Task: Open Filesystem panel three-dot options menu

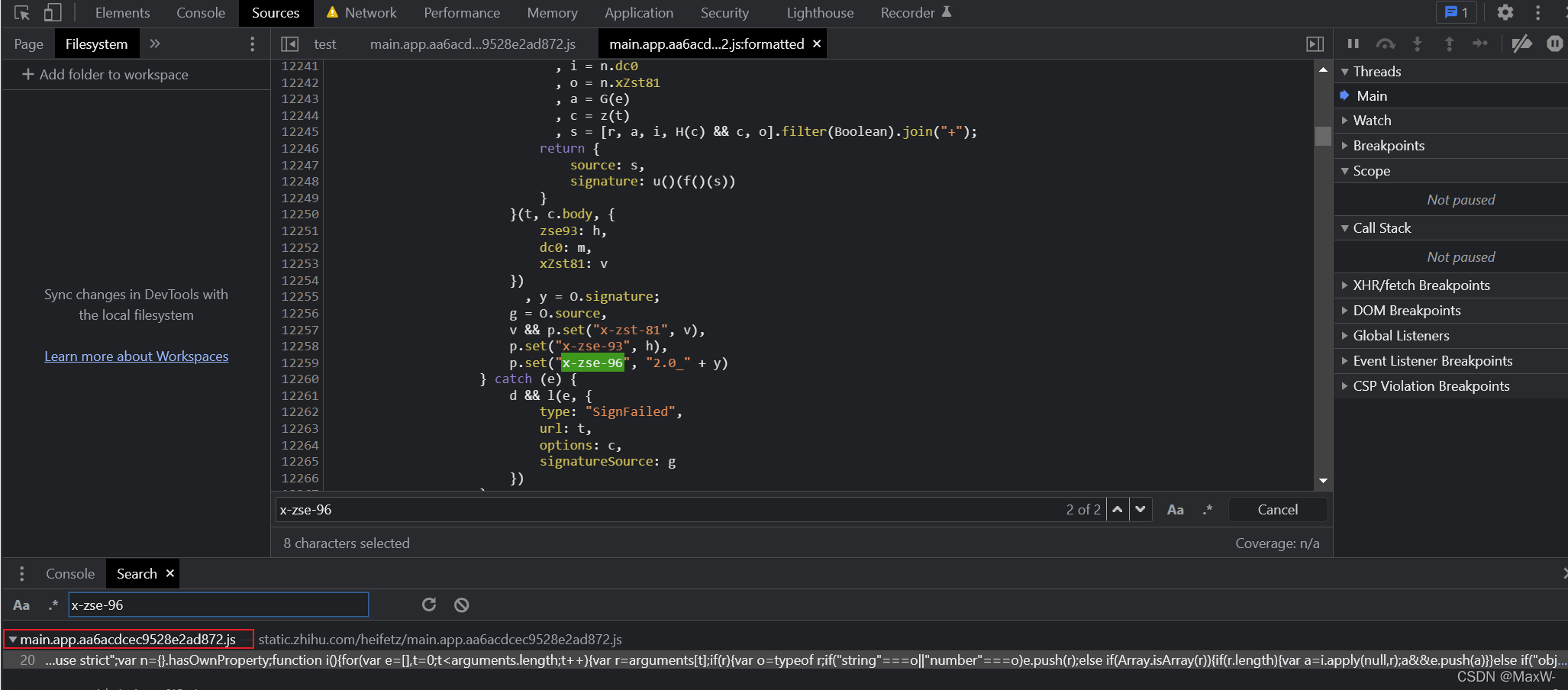Action: pos(253,44)
